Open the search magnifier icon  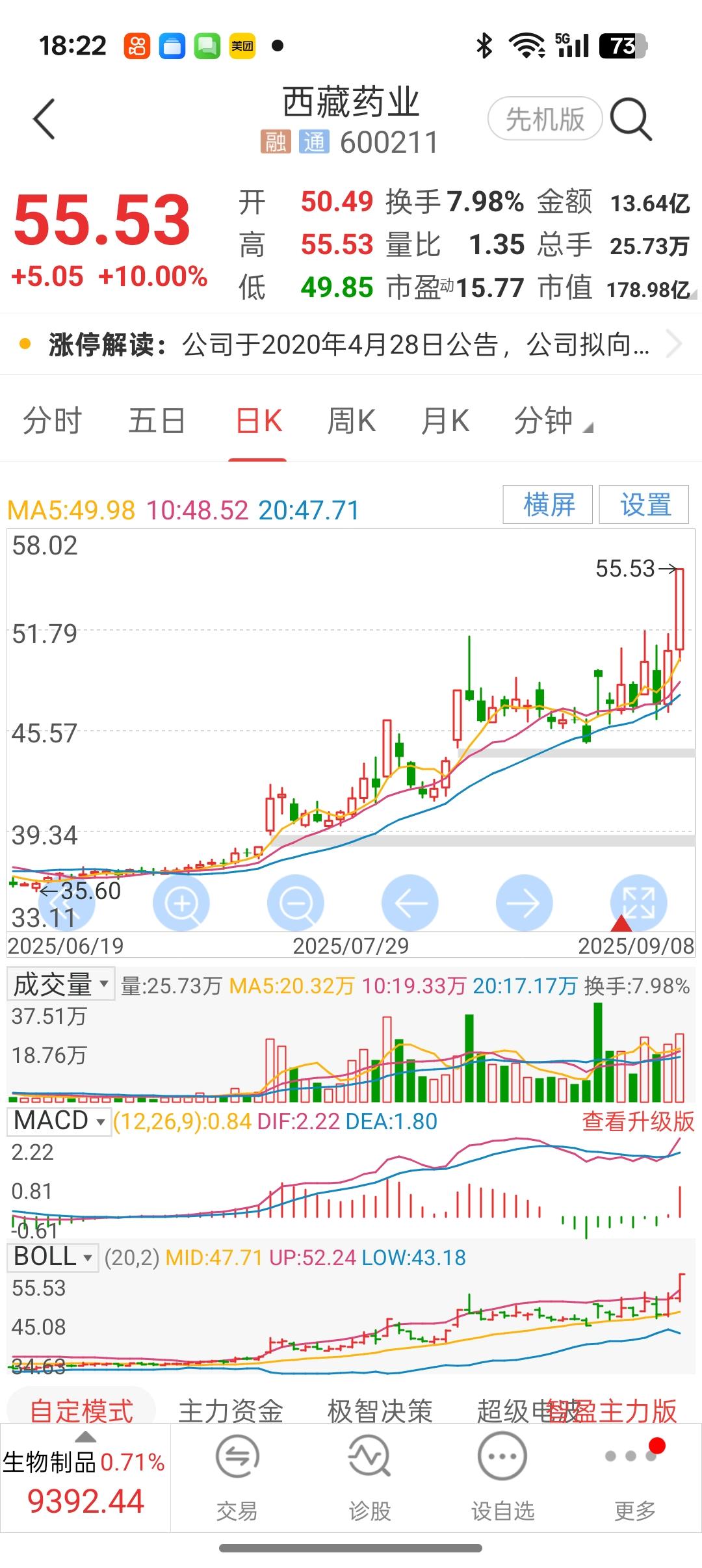(x=630, y=119)
